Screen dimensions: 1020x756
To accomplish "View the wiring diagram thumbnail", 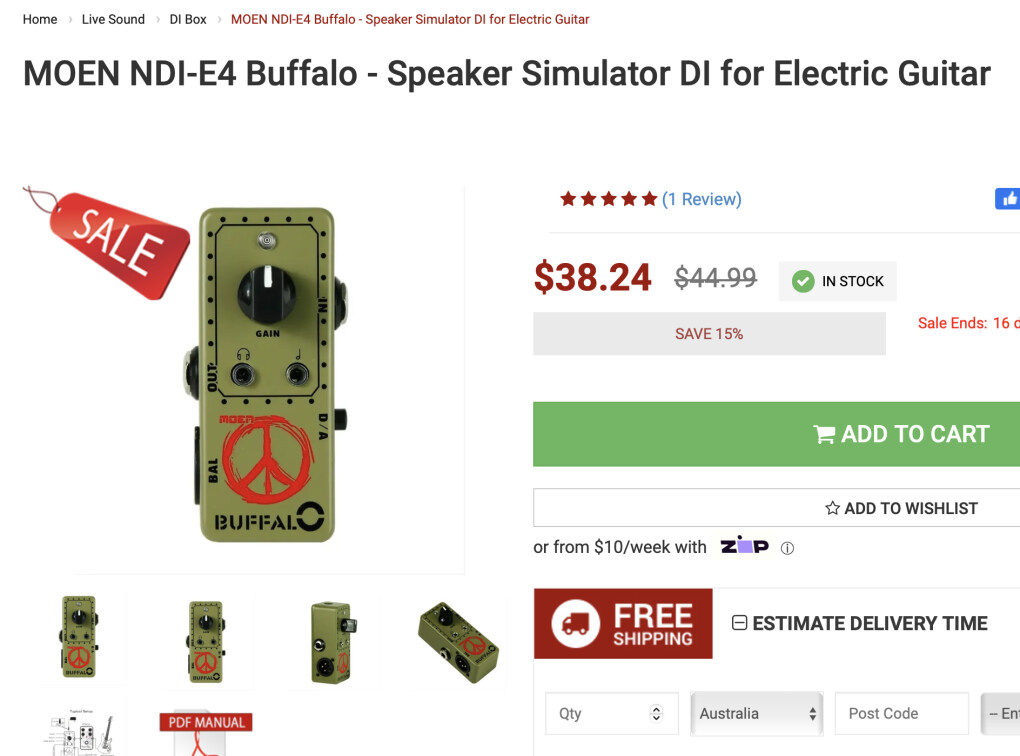I will 79,732.
